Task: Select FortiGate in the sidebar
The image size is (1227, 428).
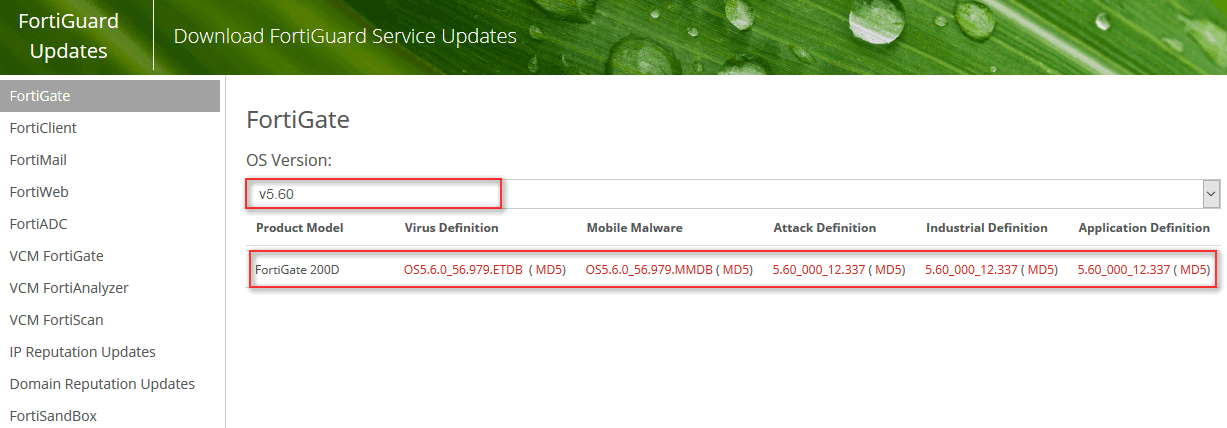Action: pos(110,96)
